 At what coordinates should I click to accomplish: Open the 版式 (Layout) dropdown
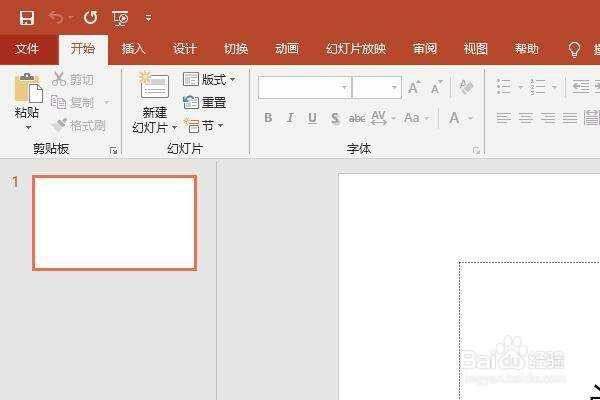click(209, 79)
